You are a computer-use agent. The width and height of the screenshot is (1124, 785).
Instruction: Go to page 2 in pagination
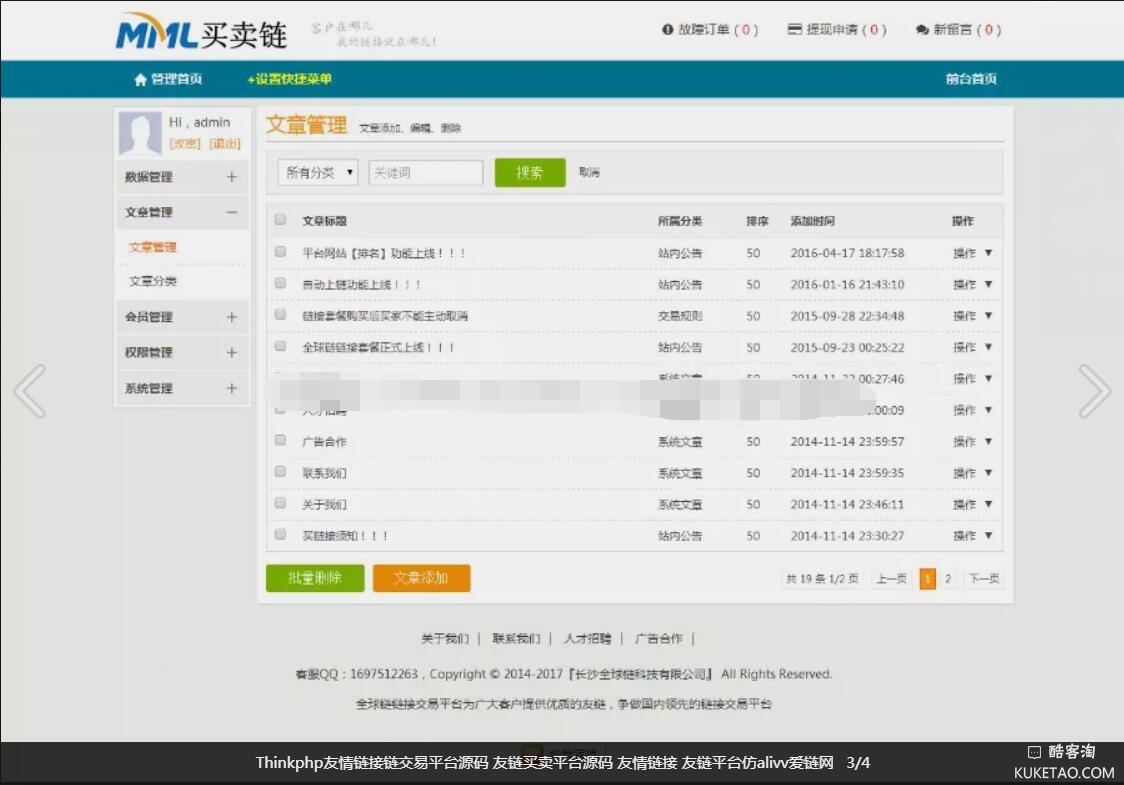948,579
